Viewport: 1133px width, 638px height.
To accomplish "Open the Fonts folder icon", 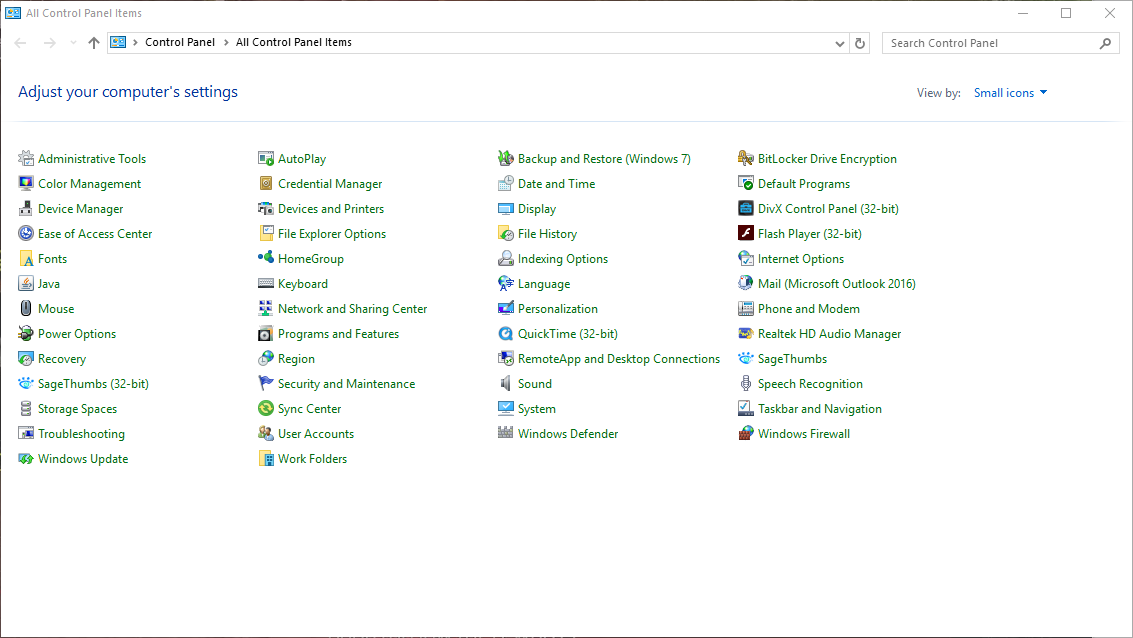I will click(x=26, y=259).
